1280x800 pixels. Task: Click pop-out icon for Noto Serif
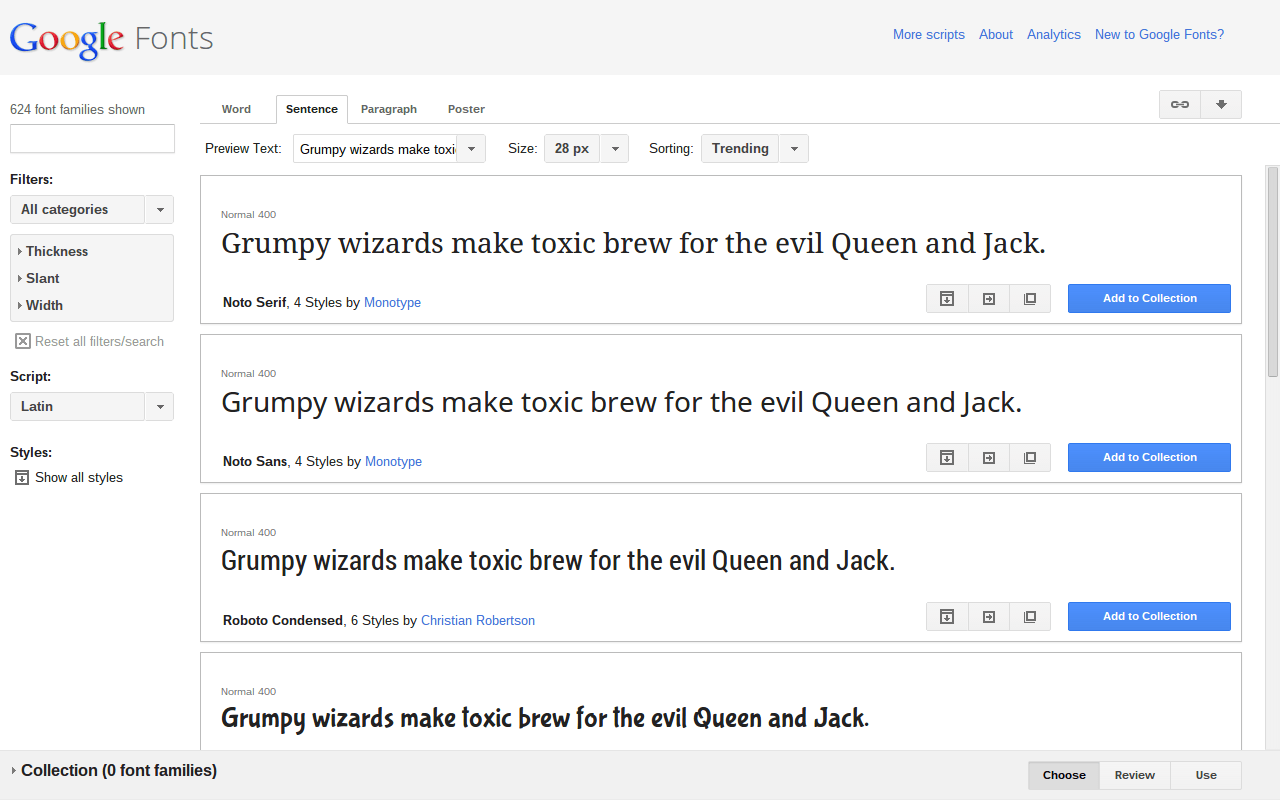(x=1030, y=299)
